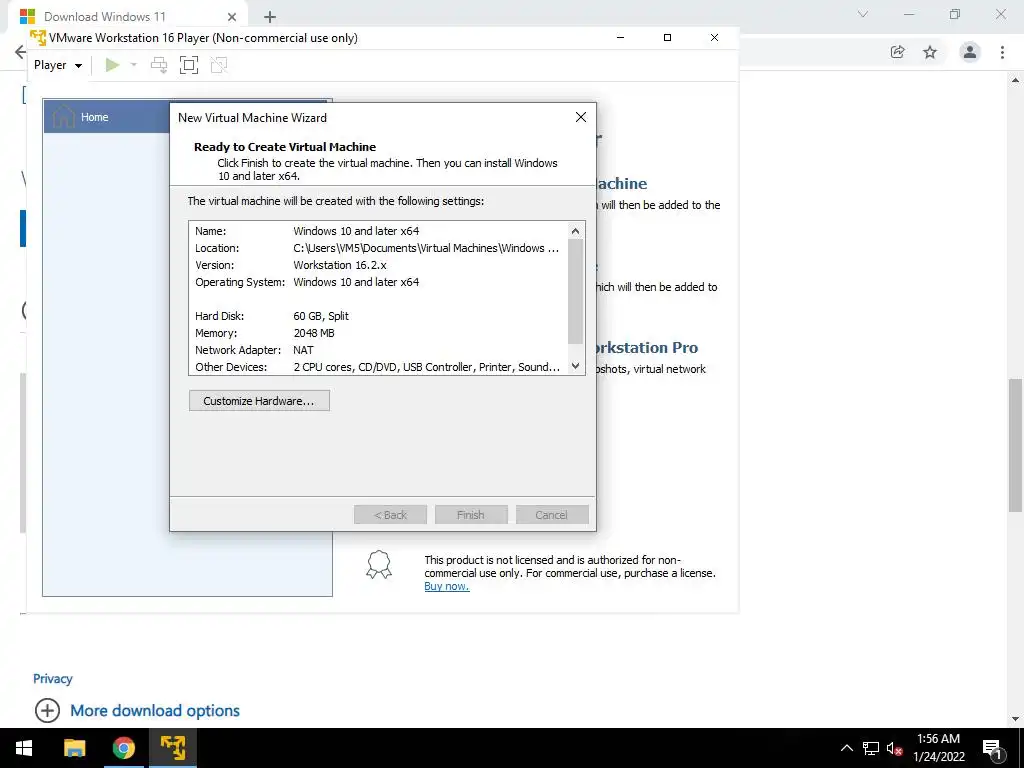Cancel the New Virtual Machine Wizard
Screen dimensions: 1024x768
552,515
